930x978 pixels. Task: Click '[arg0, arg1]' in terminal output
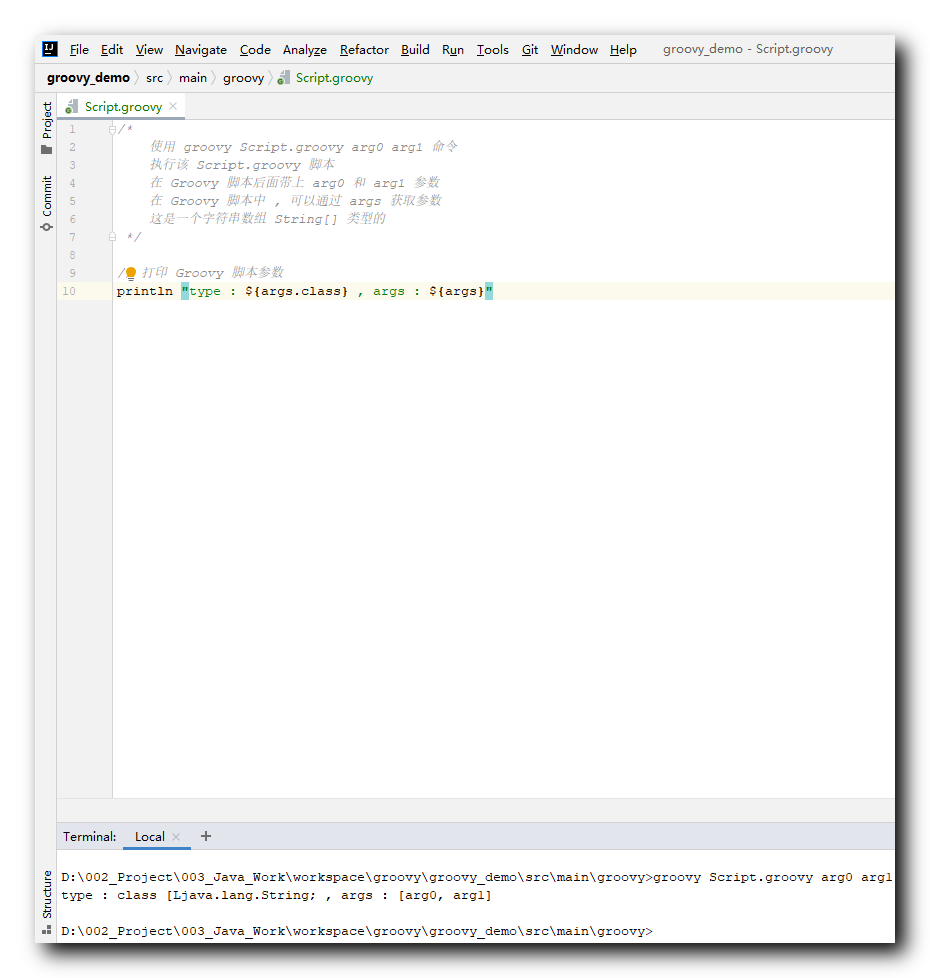[445, 896]
